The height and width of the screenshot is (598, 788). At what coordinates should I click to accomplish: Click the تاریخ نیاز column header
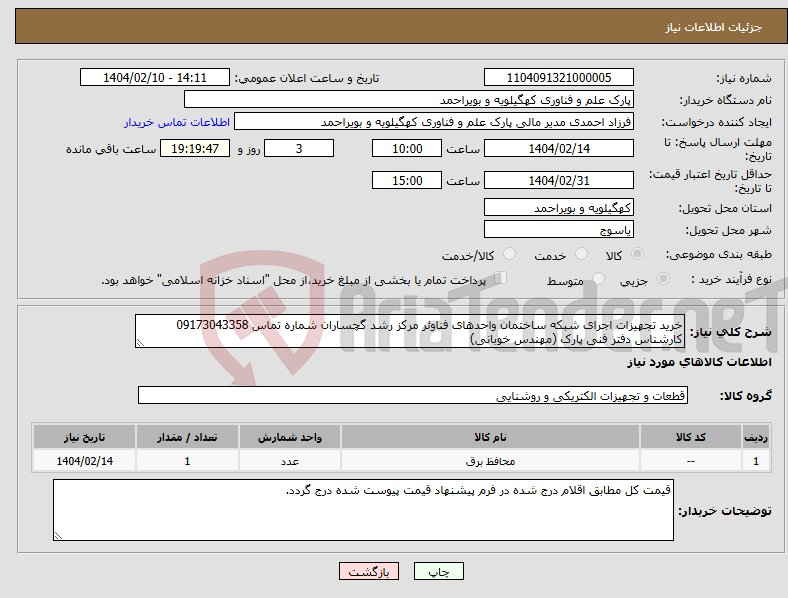point(84,437)
